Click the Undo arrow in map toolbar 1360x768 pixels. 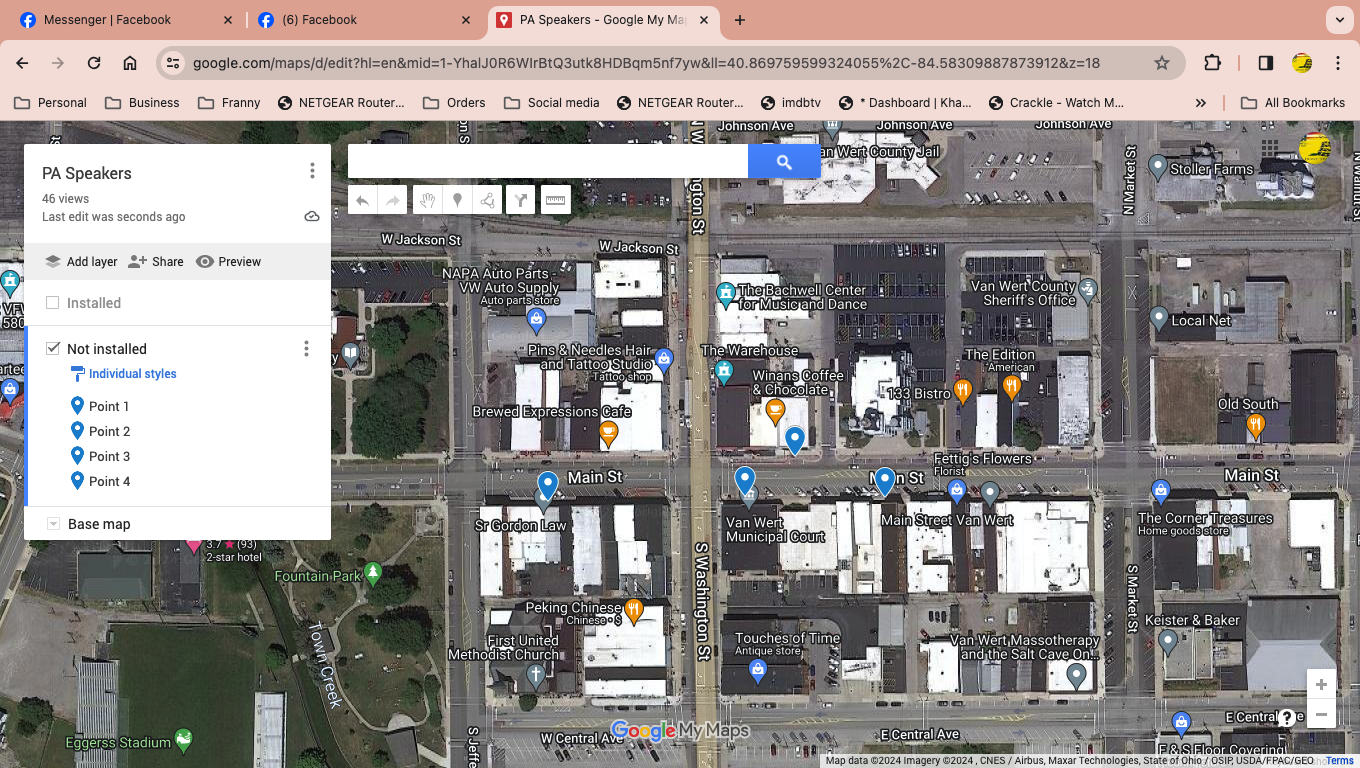(362, 201)
